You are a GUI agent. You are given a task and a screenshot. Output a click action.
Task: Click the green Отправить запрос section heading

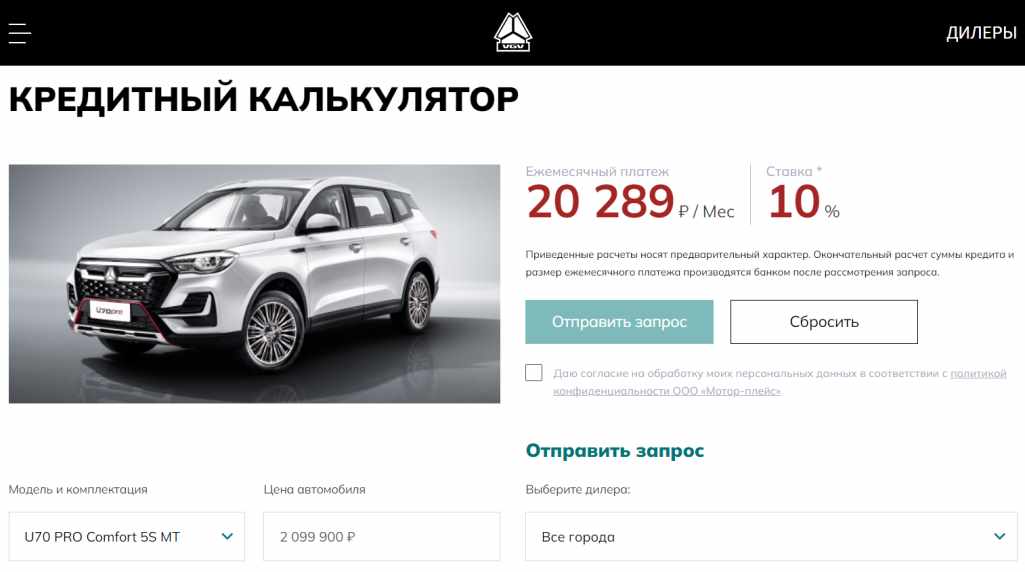tap(614, 450)
